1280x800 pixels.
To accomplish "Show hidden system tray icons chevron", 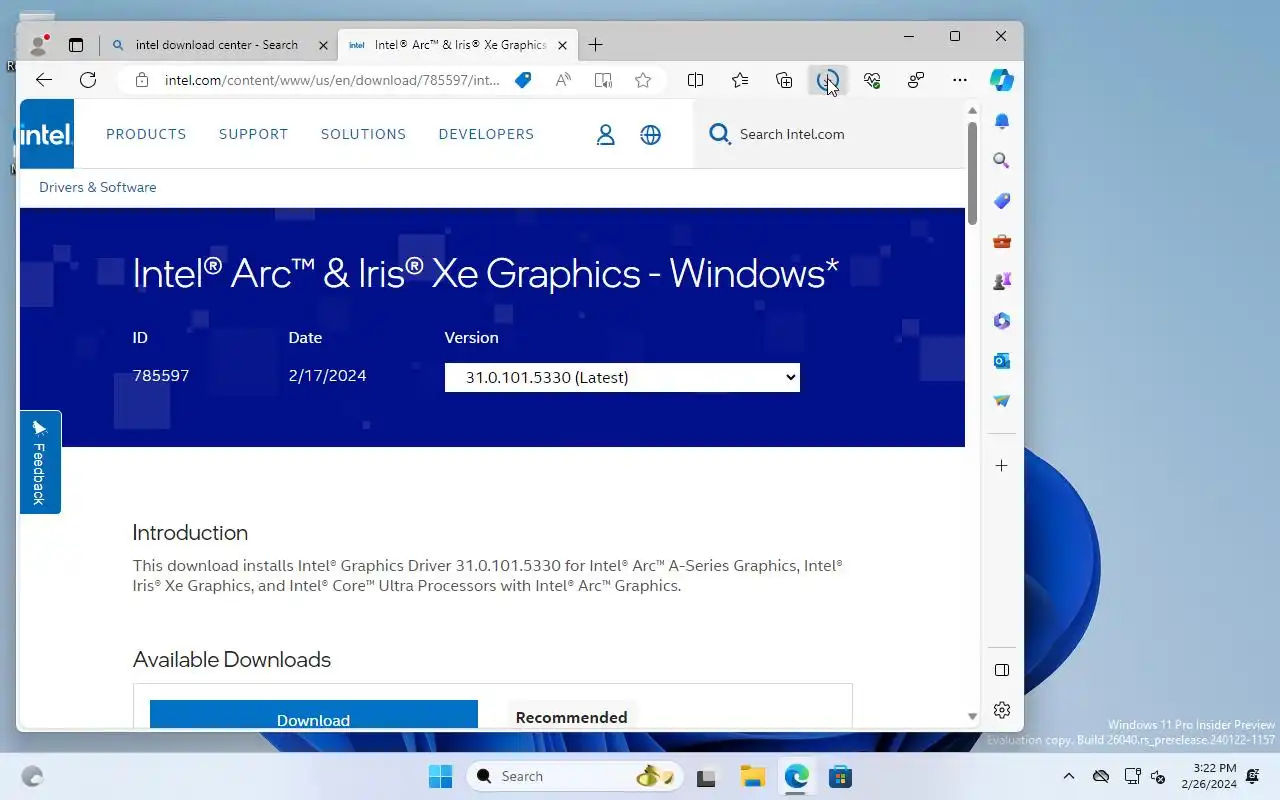I will click(x=1069, y=776).
